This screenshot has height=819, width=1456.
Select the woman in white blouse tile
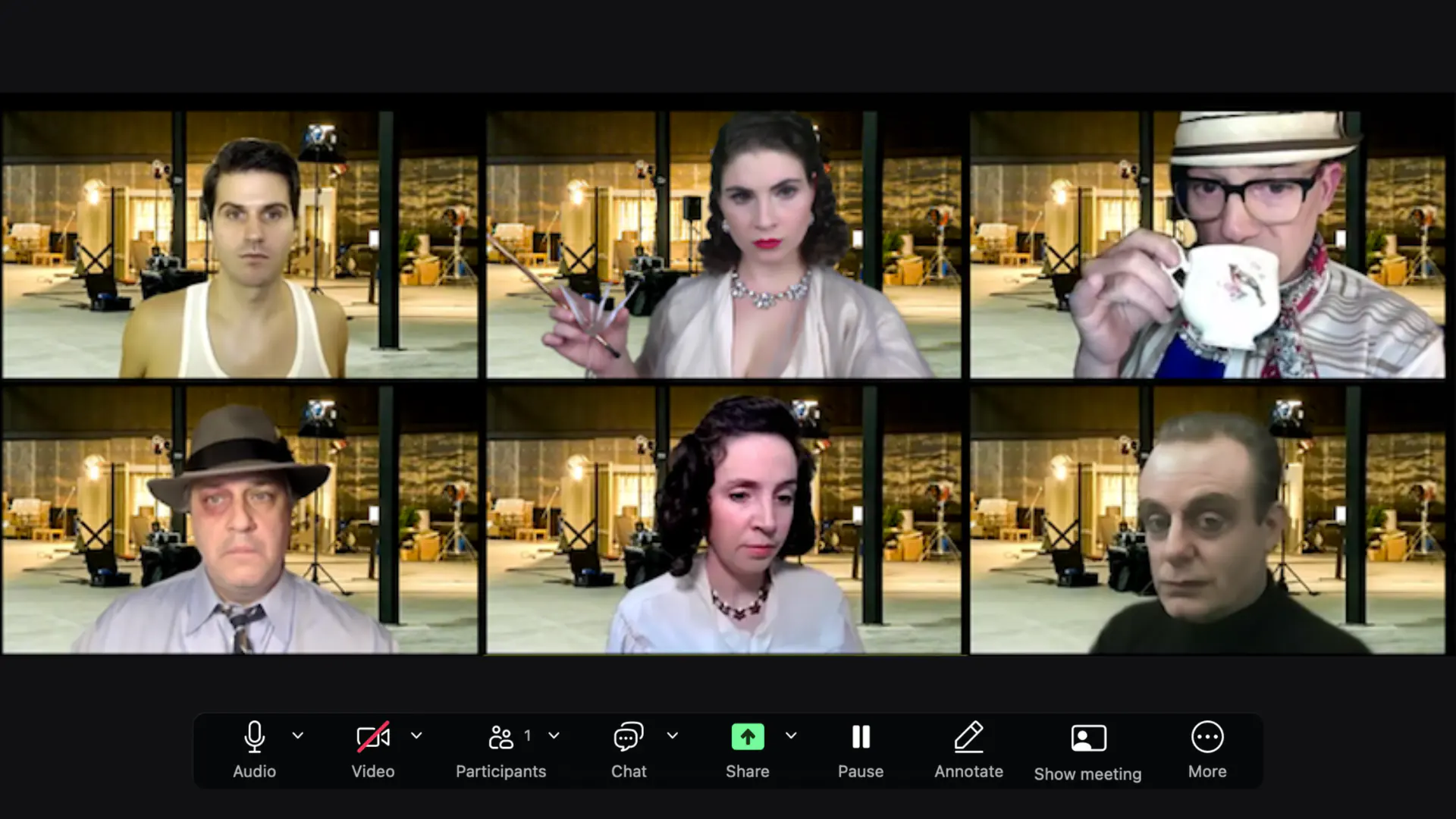pos(723,520)
